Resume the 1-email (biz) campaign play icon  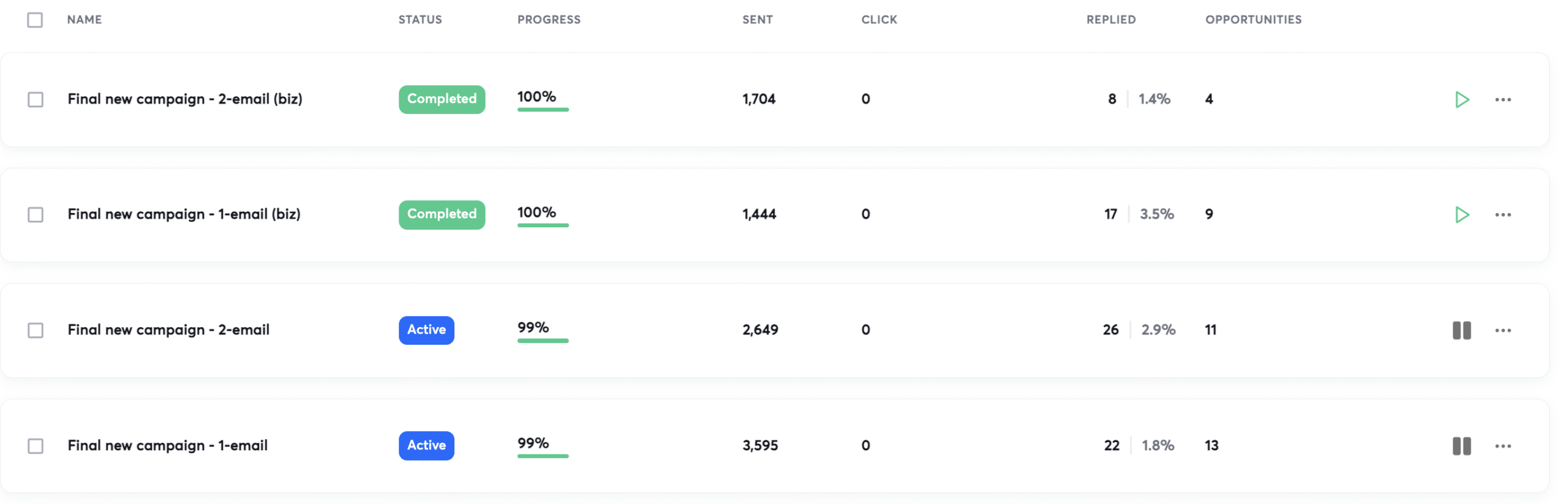click(x=1461, y=214)
